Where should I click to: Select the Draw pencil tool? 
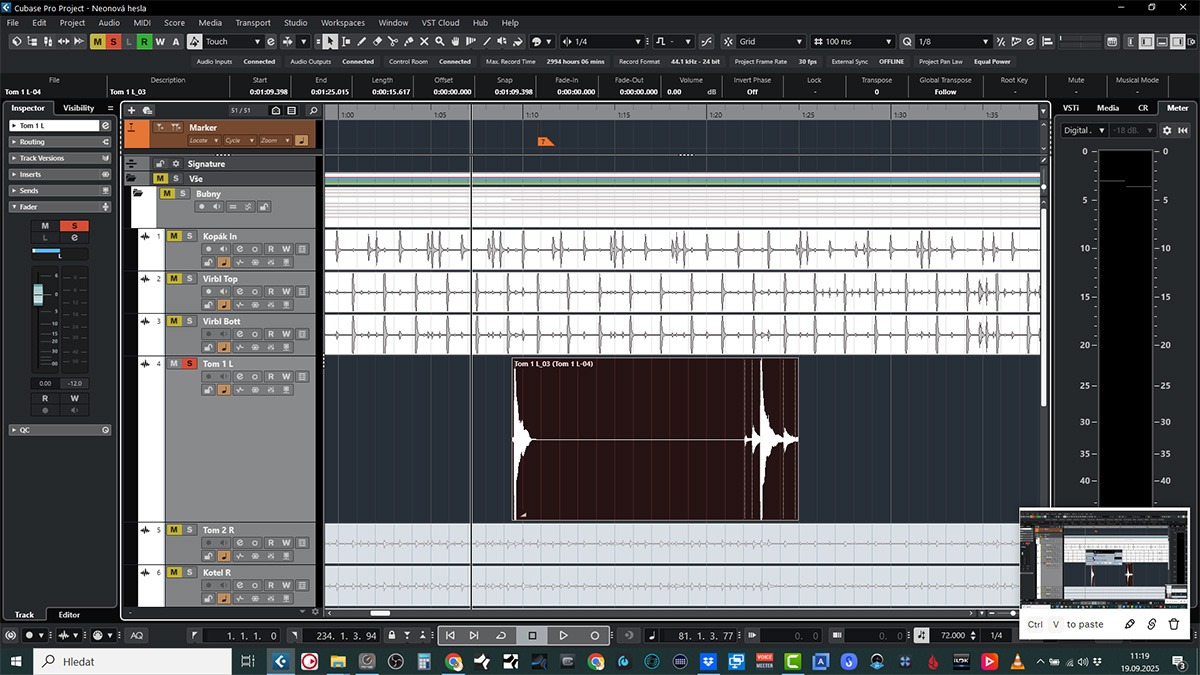[x=361, y=42]
